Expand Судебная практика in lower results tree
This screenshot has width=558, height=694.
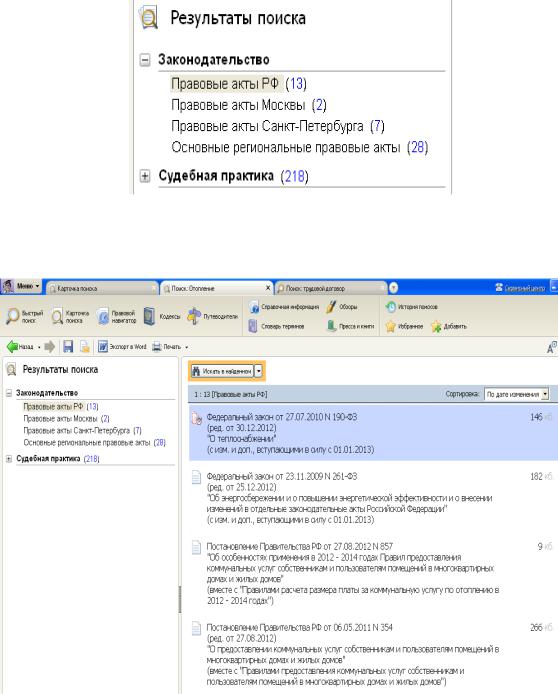pos(8,459)
